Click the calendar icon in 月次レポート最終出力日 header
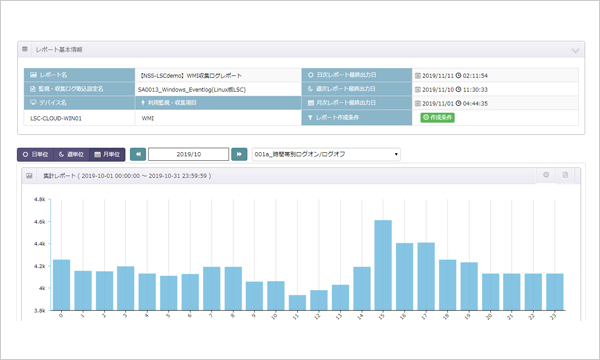Screen dimensions: 600x360 point(311,103)
